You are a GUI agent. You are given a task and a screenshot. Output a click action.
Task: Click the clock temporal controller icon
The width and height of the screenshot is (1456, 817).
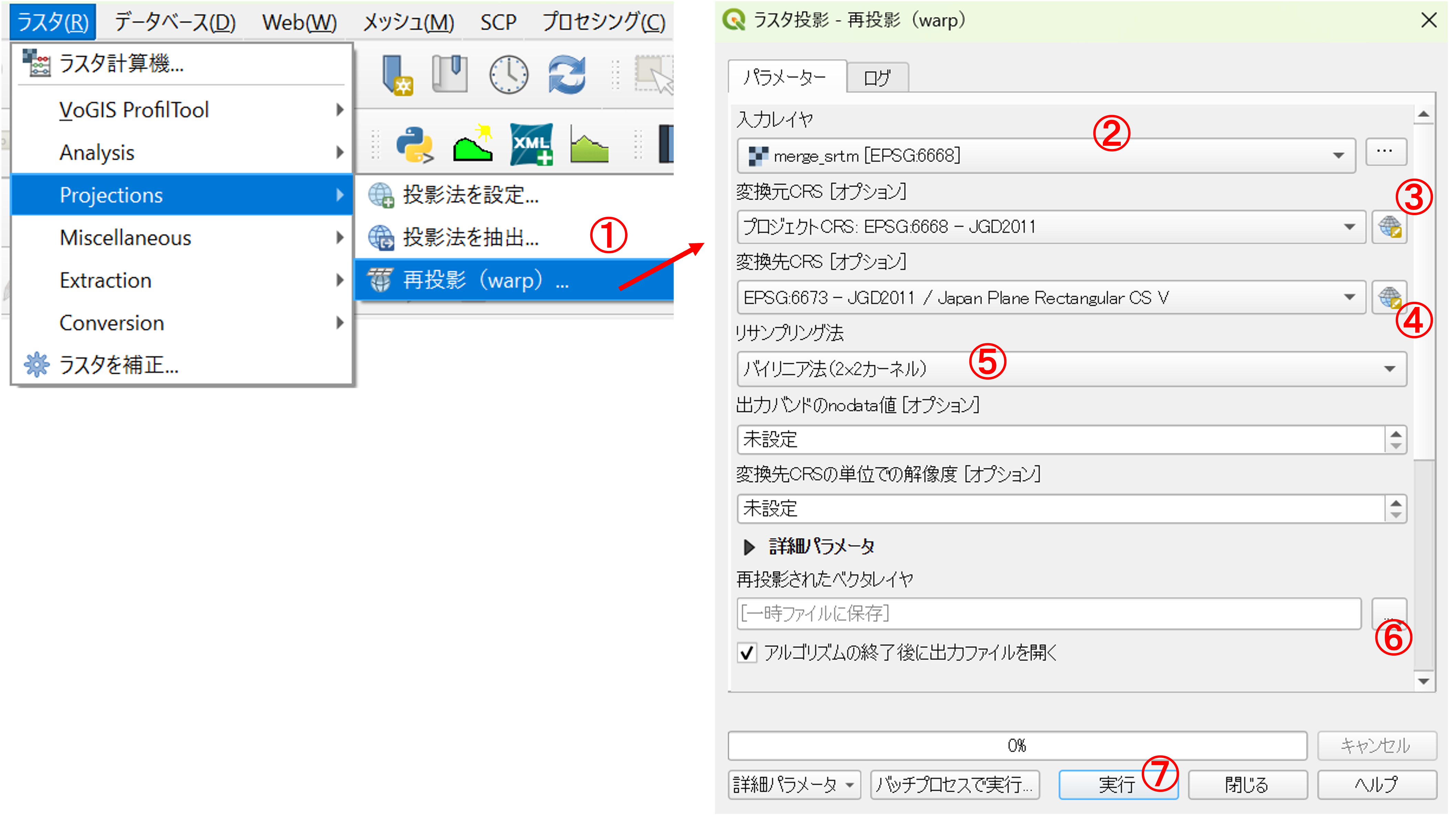click(508, 75)
